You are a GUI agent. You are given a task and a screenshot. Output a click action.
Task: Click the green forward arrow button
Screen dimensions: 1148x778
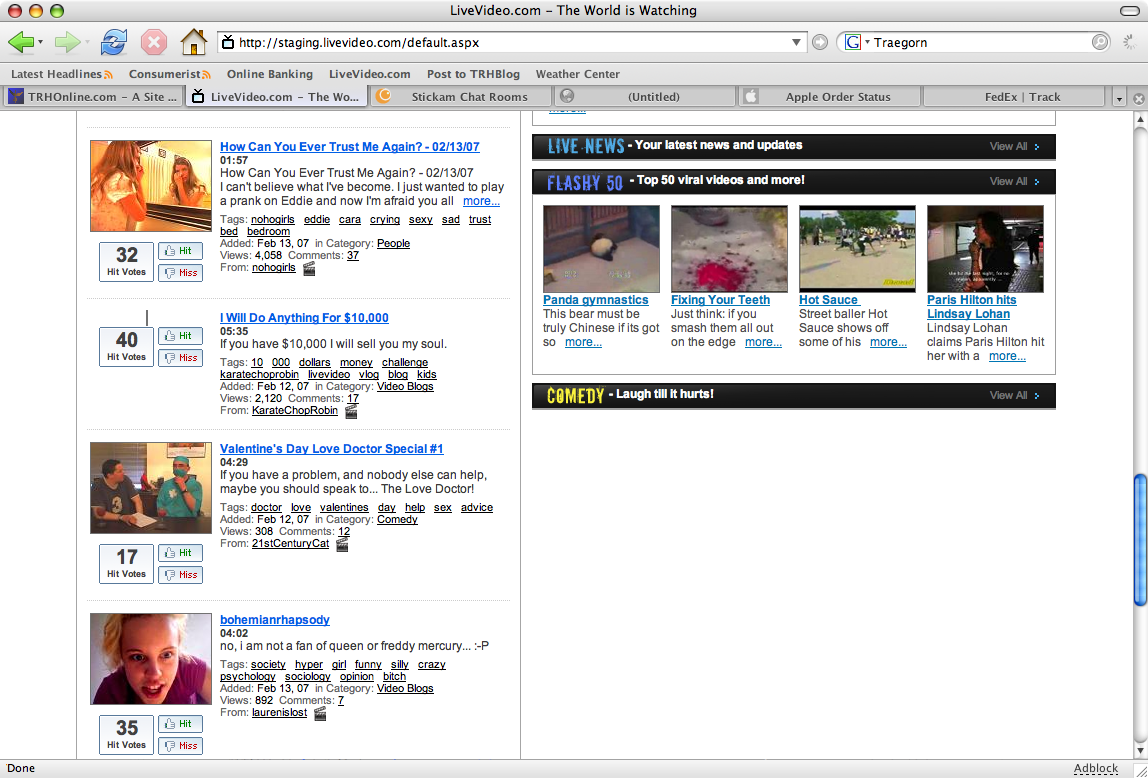coord(67,42)
